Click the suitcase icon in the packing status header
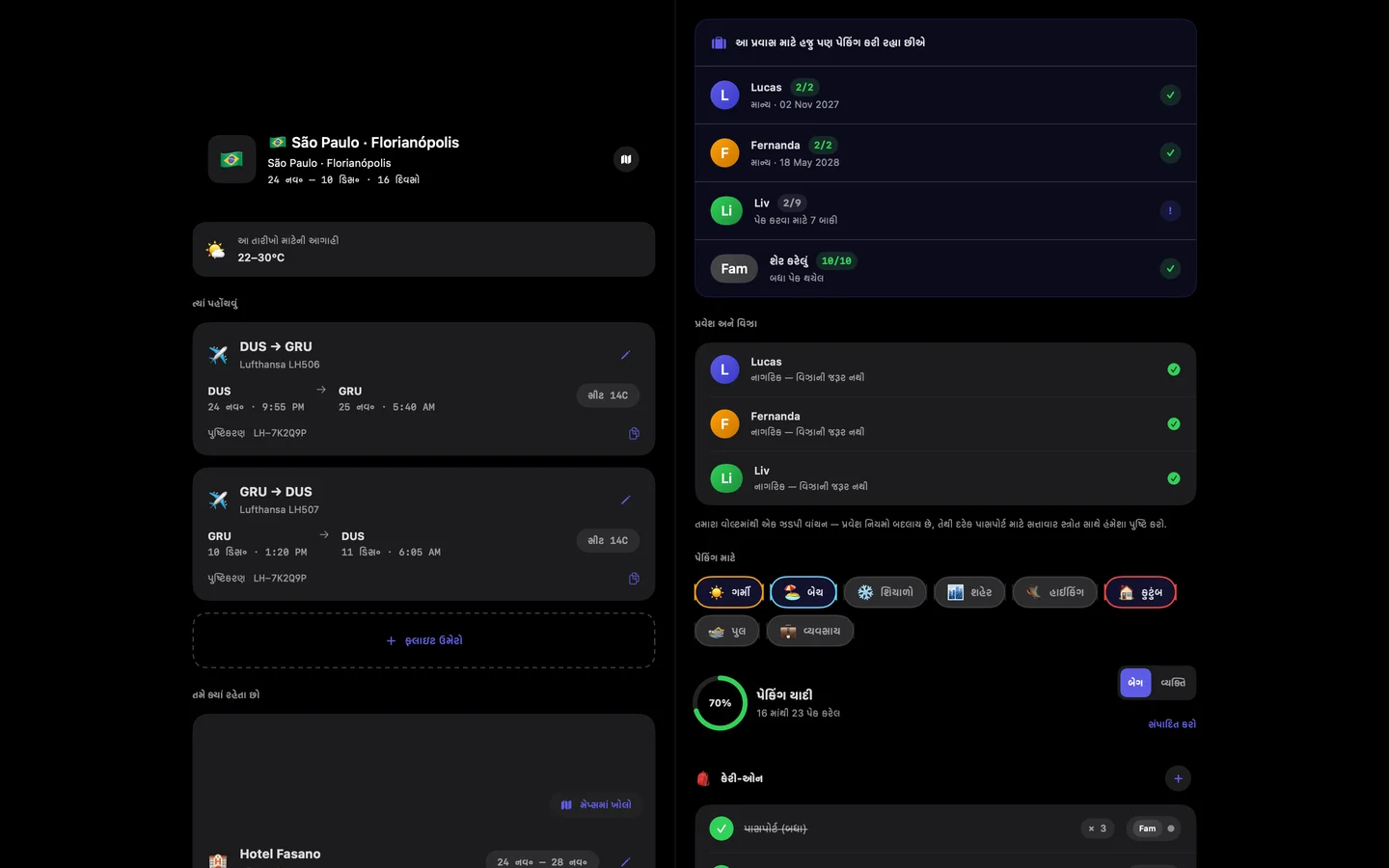 pyautogui.click(x=719, y=42)
